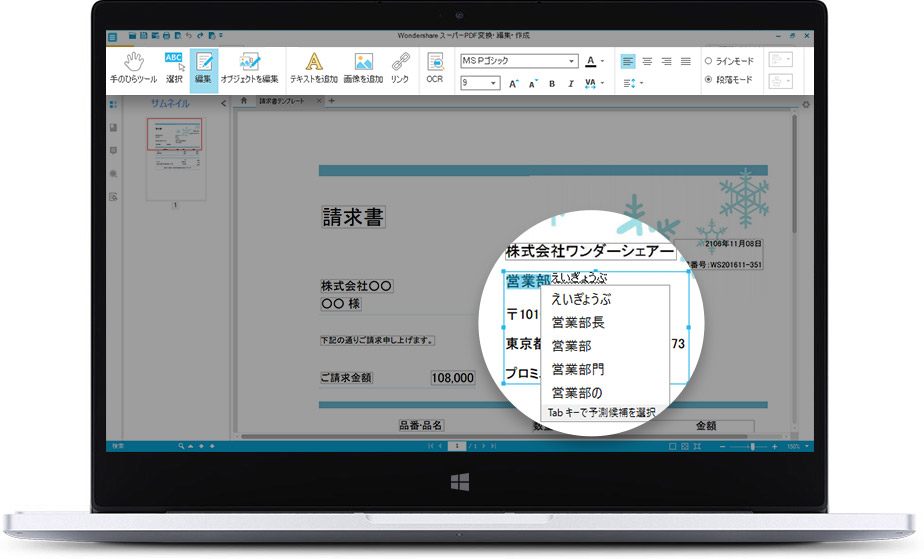Click the 株式会社〇〇 text box
Image resolution: width=924 pixels, height=559 pixels.
(x=356, y=286)
